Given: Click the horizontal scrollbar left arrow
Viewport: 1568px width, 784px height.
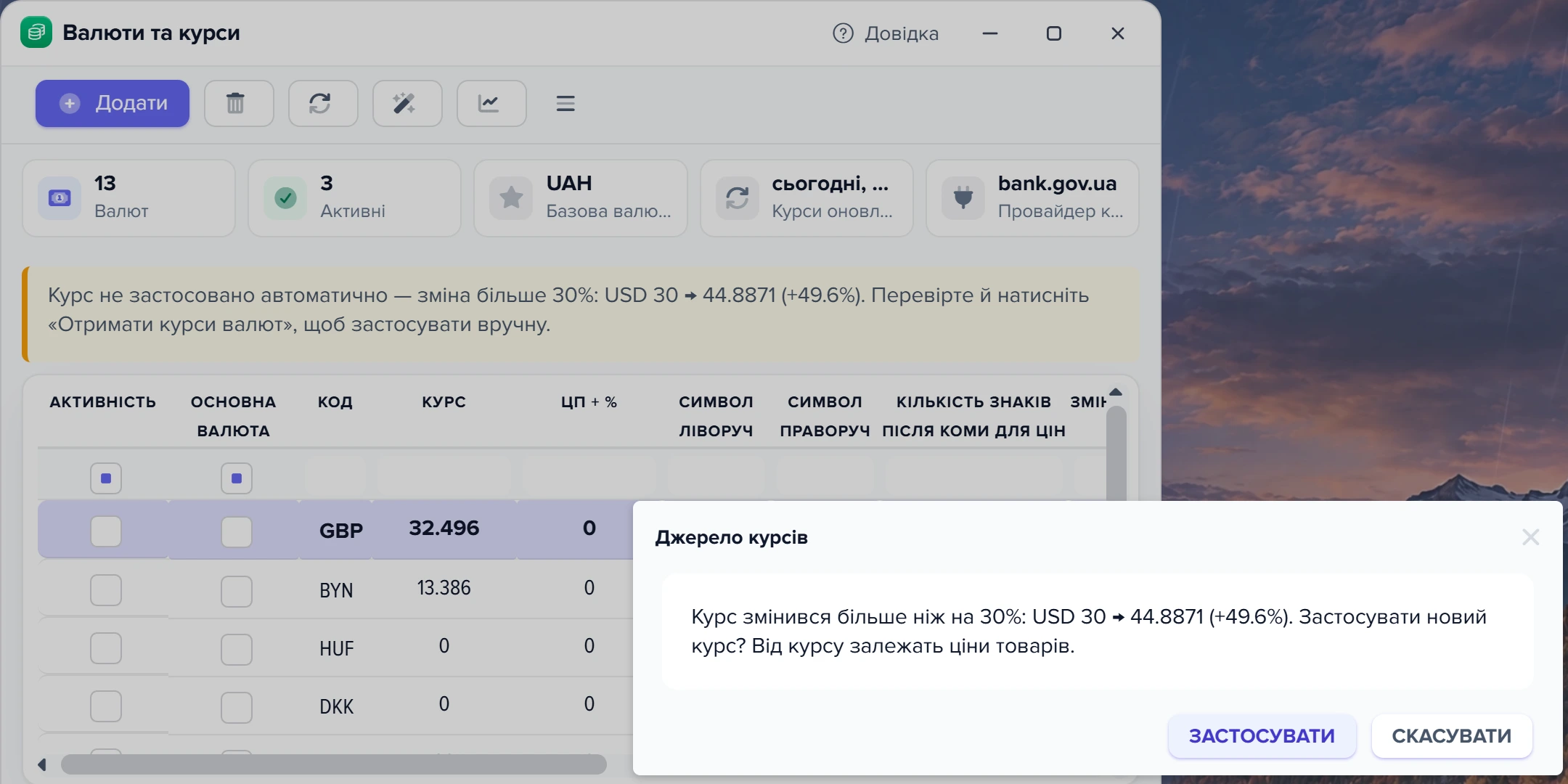Looking at the screenshot, I should 42,764.
